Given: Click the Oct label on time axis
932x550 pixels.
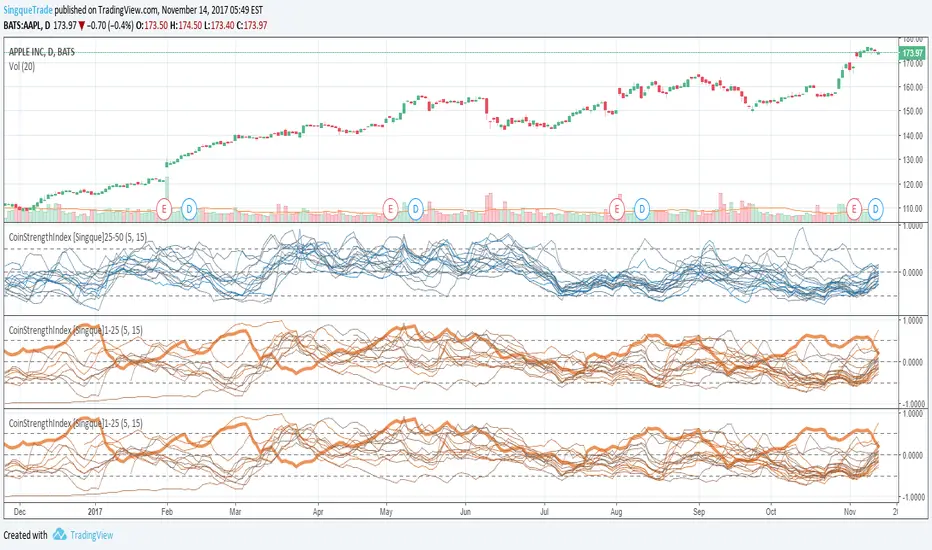Looking at the screenshot, I should coord(771,511).
